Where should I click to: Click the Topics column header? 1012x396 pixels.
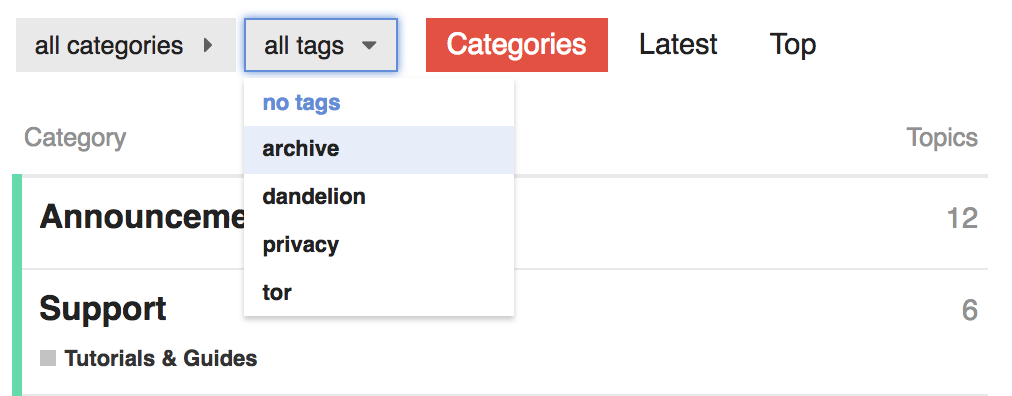(942, 137)
